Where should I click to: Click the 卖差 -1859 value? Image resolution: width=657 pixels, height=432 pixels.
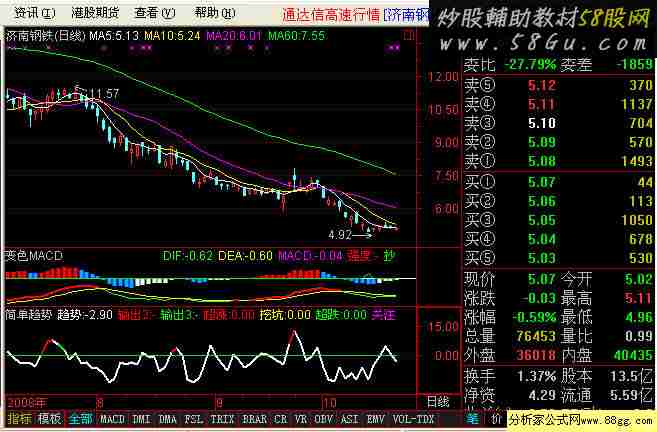(x=635, y=65)
